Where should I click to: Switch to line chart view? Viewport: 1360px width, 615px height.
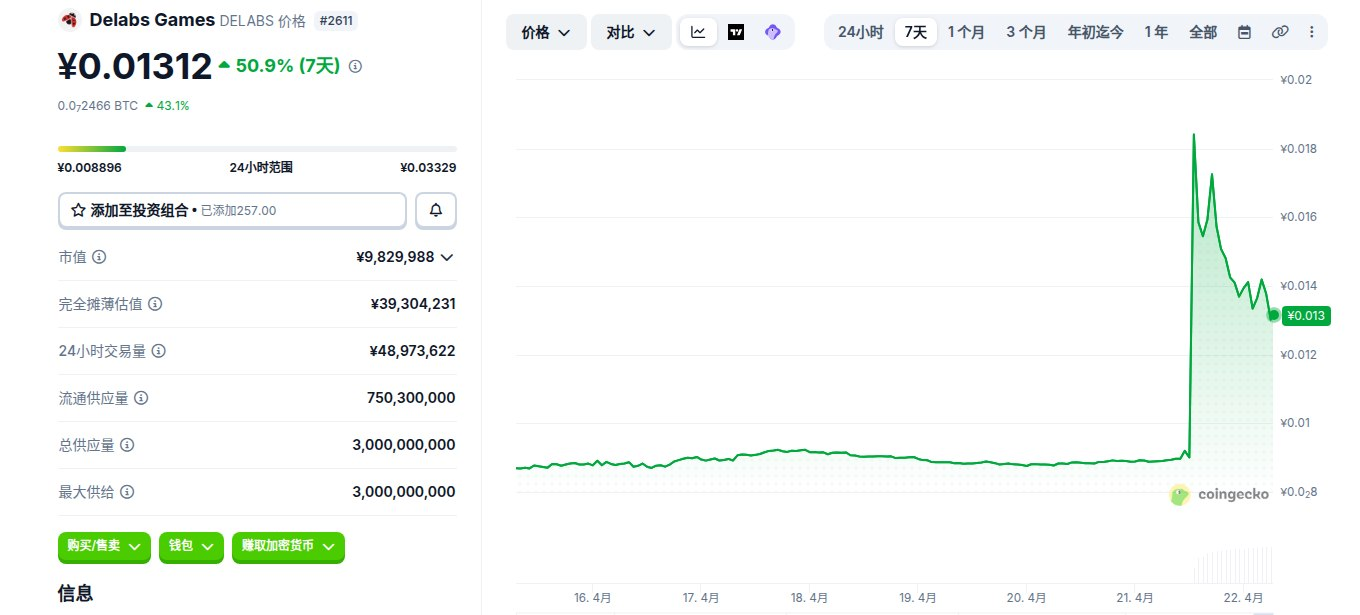coord(698,32)
